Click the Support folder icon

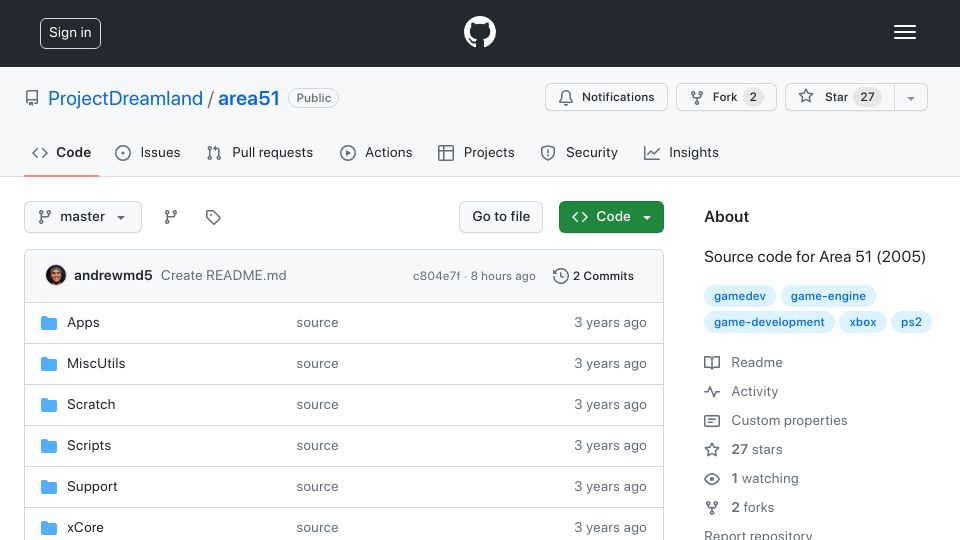click(49, 487)
